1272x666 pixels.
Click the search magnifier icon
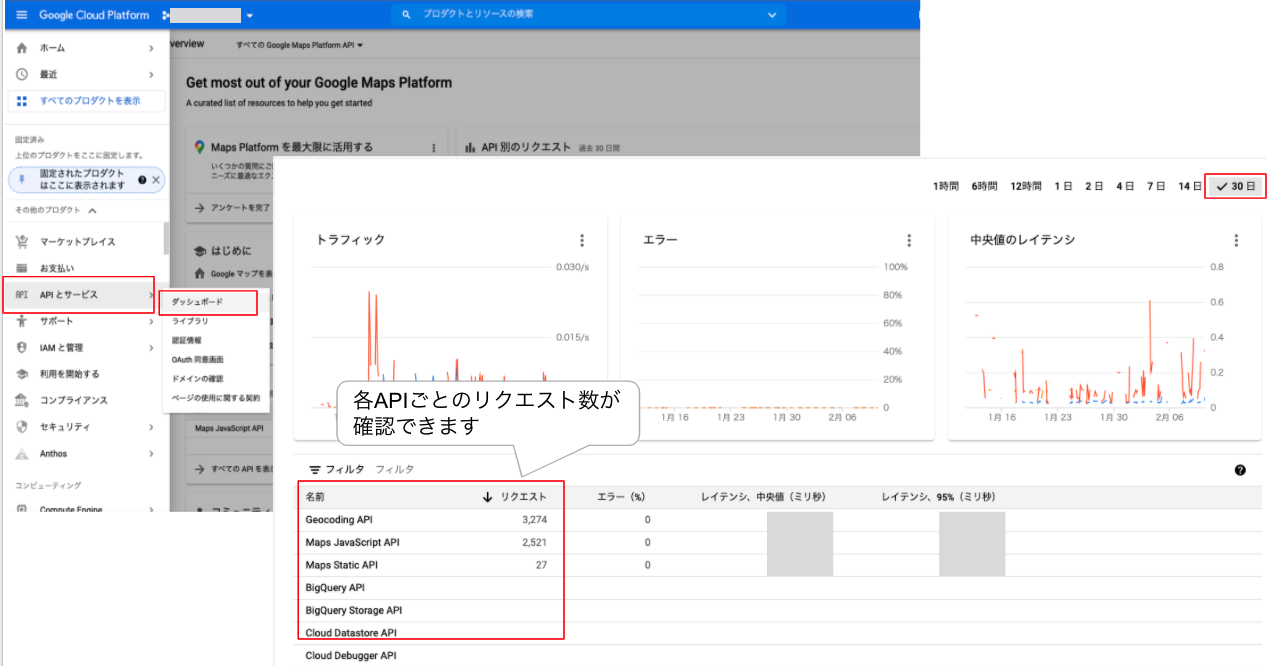point(406,15)
